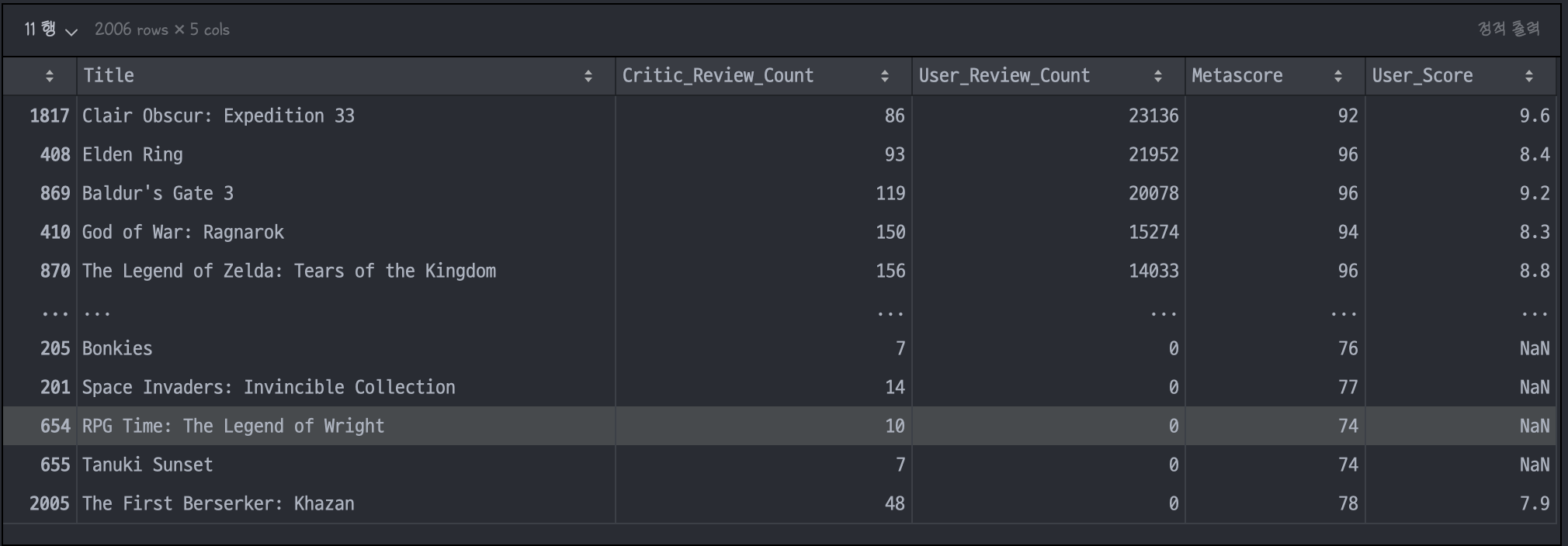Screen dimensions: 1568x546
Task: Click user review count 14033
Action: [1153, 271]
